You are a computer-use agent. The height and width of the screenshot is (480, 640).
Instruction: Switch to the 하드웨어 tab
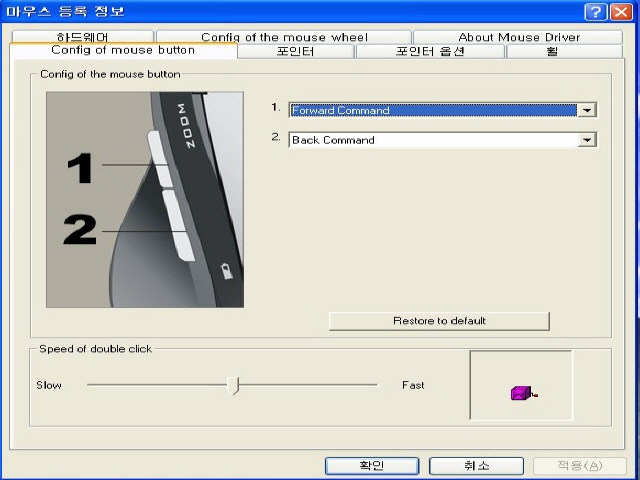coord(82,37)
